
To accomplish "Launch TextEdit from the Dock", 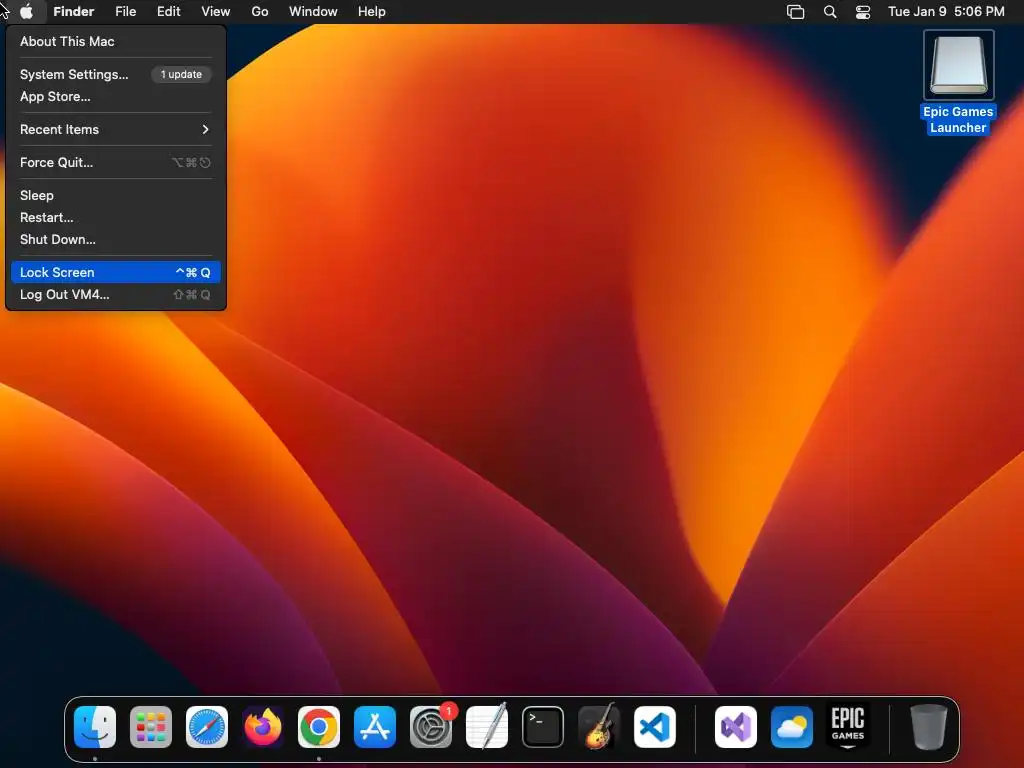I will tap(487, 727).
